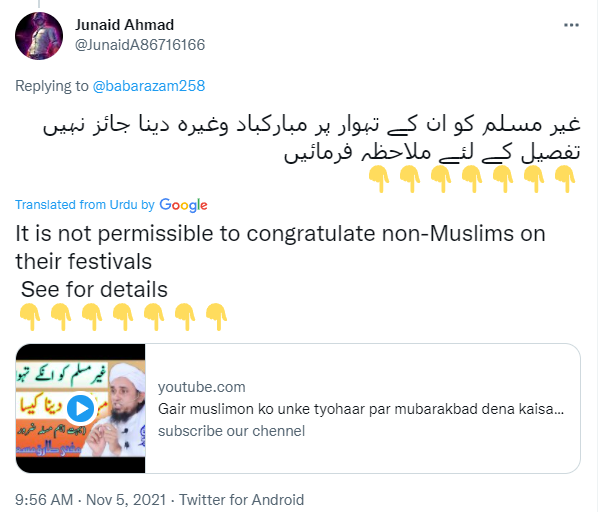Screen dimensions: 600x512
Task: Open the three-dot more options menu
Action: coord(570,23)
